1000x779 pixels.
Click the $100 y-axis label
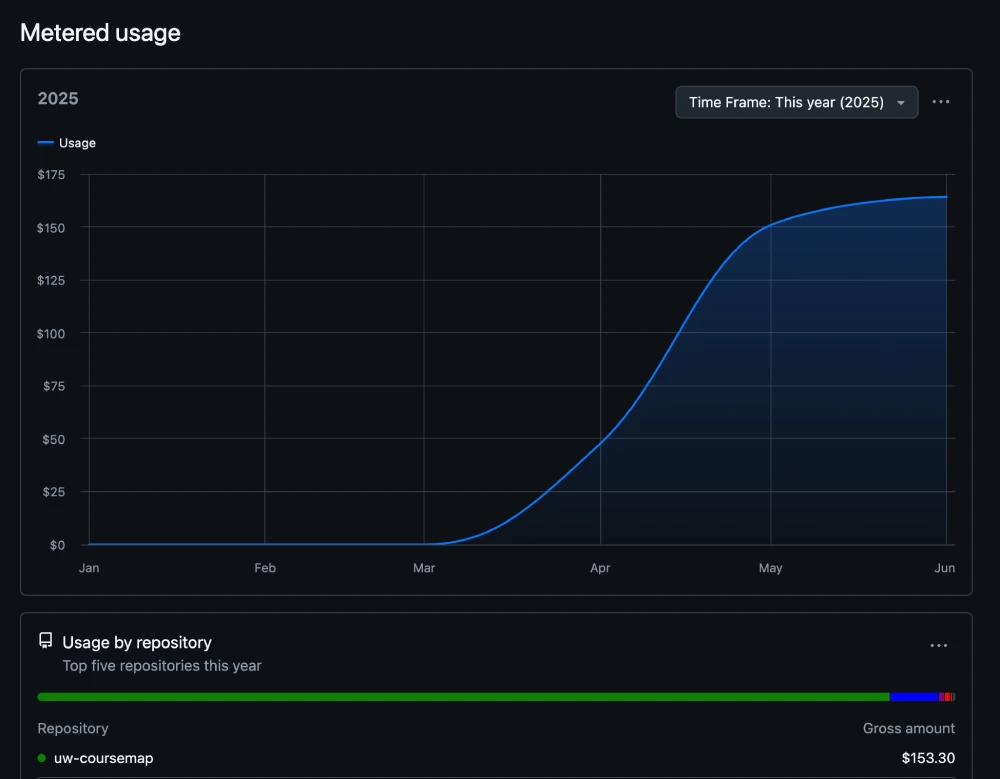click(51, 334)
